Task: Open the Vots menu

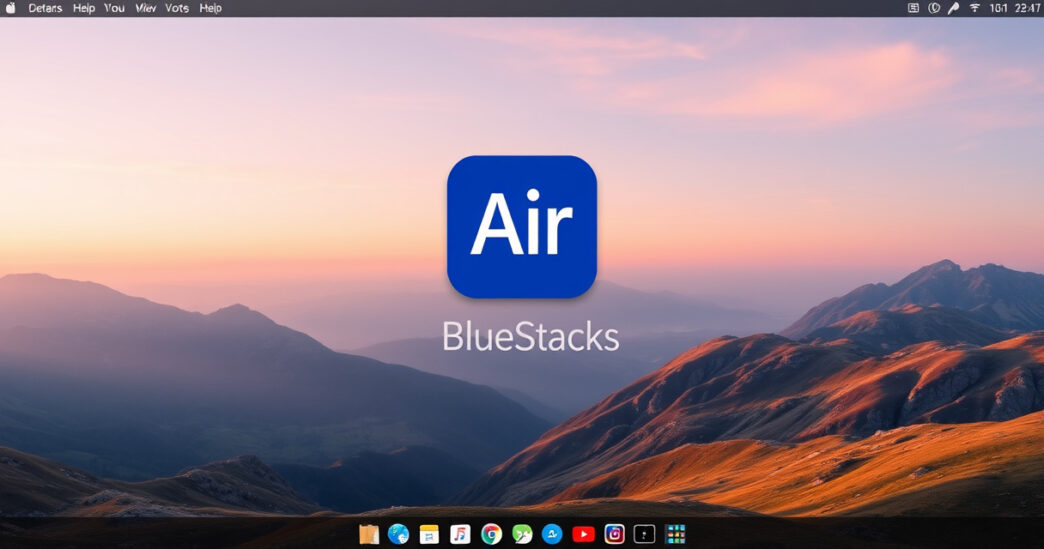Action: click(177, 8)
